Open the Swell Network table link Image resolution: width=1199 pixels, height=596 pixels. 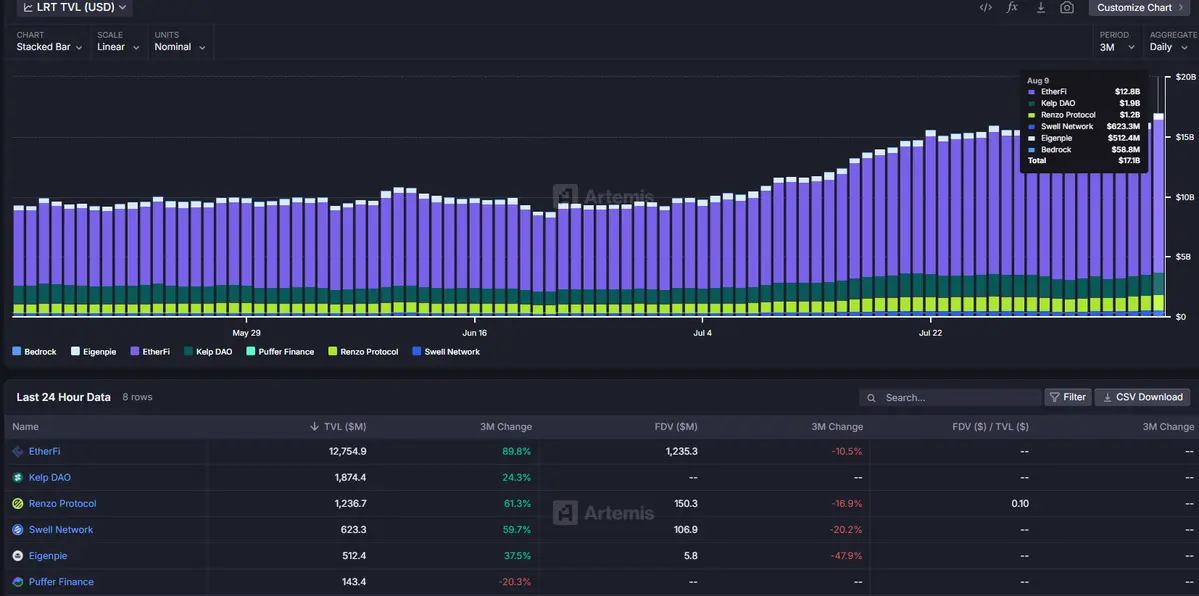(61, 529)
